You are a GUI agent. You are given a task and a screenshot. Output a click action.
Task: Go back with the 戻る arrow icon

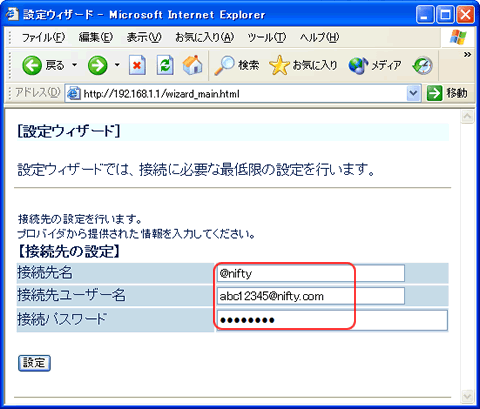coord(32,65)
